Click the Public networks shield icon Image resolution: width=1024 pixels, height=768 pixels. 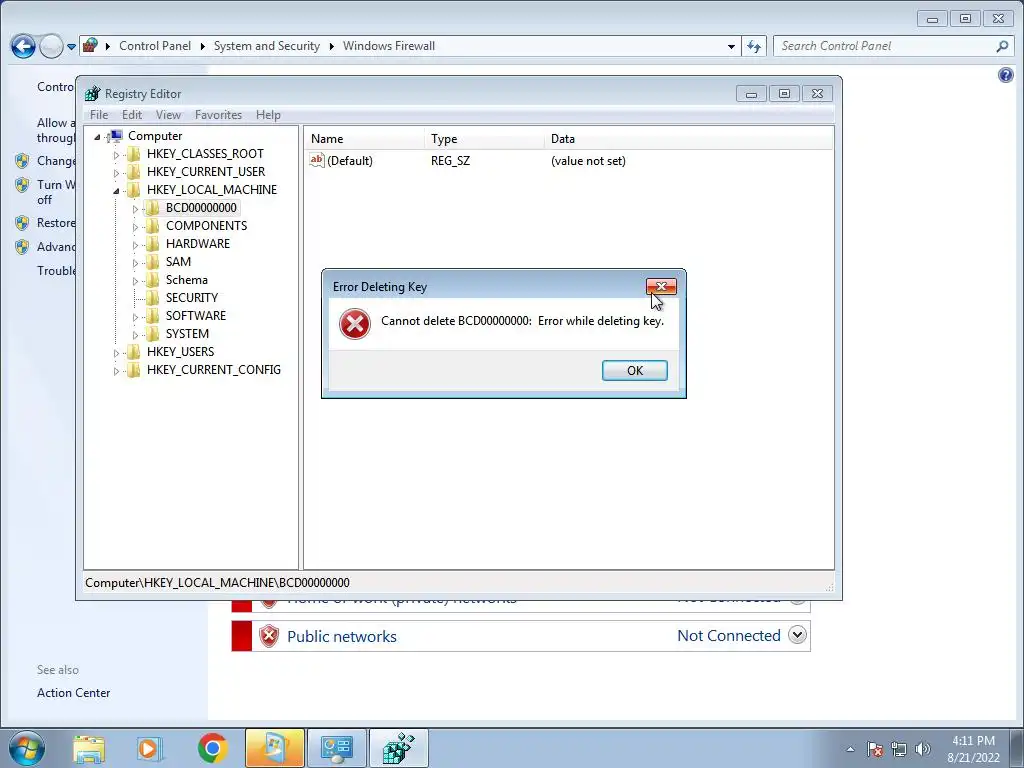point(268,636)
